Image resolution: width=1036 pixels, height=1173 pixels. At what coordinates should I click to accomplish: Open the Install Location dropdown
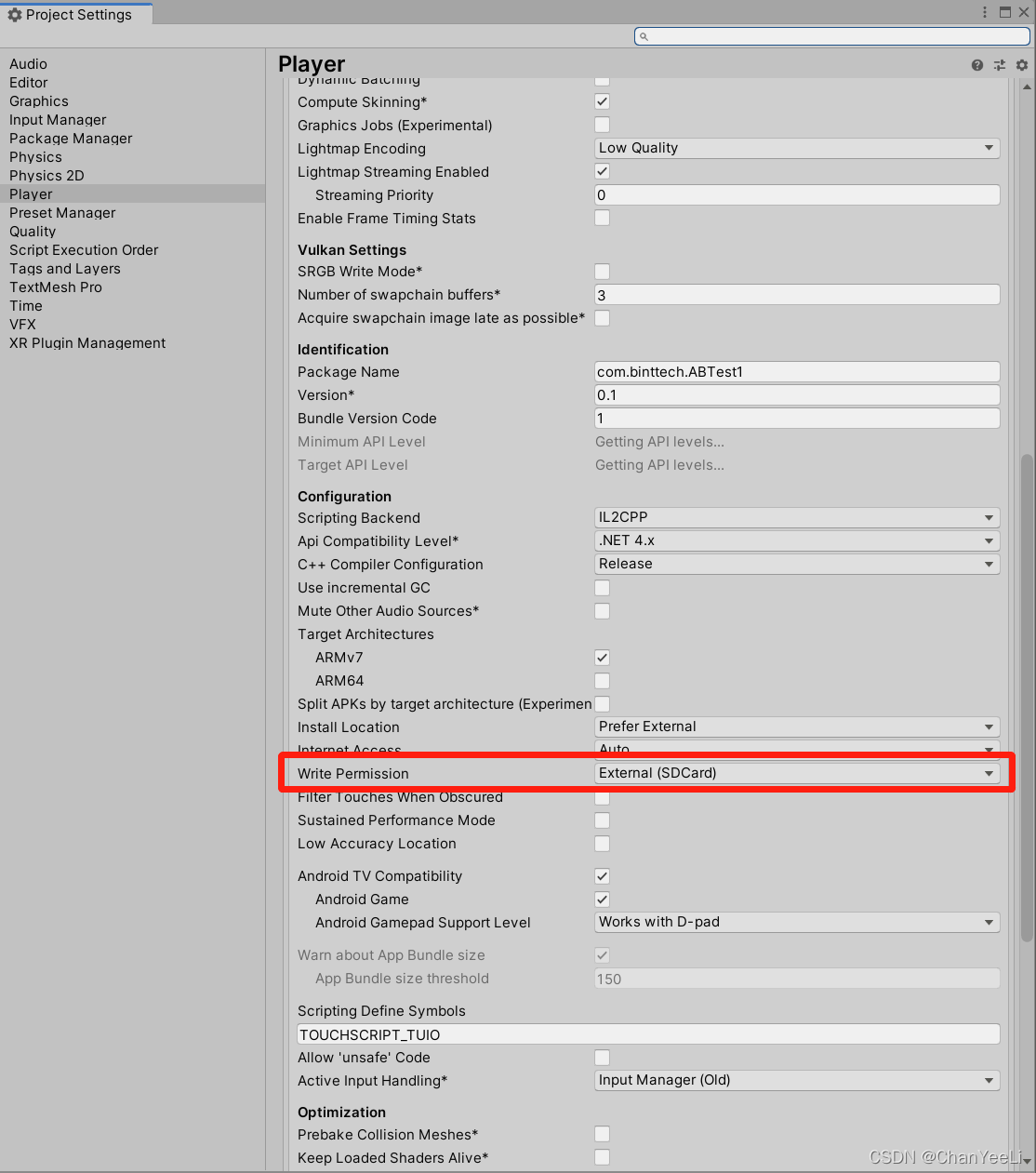797,726
